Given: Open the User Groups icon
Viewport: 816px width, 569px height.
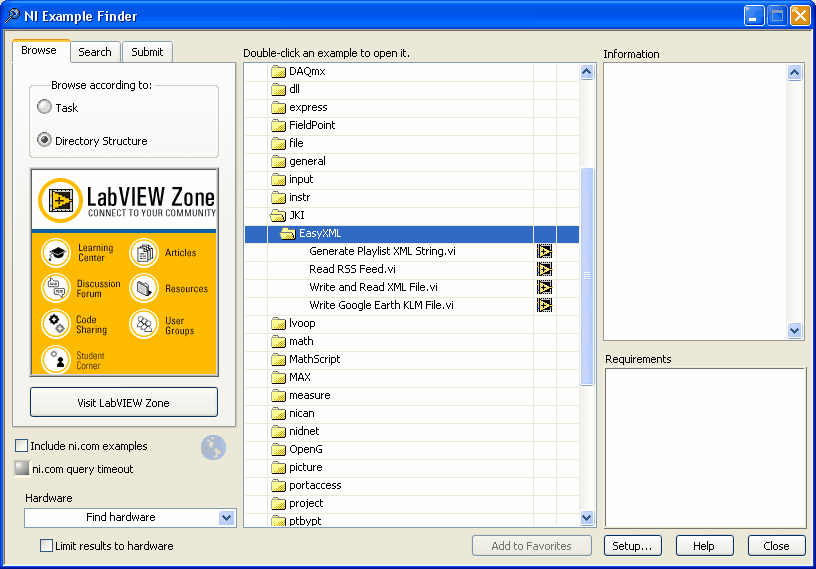Looking at the screenshot, I should [x=144, y=324].
